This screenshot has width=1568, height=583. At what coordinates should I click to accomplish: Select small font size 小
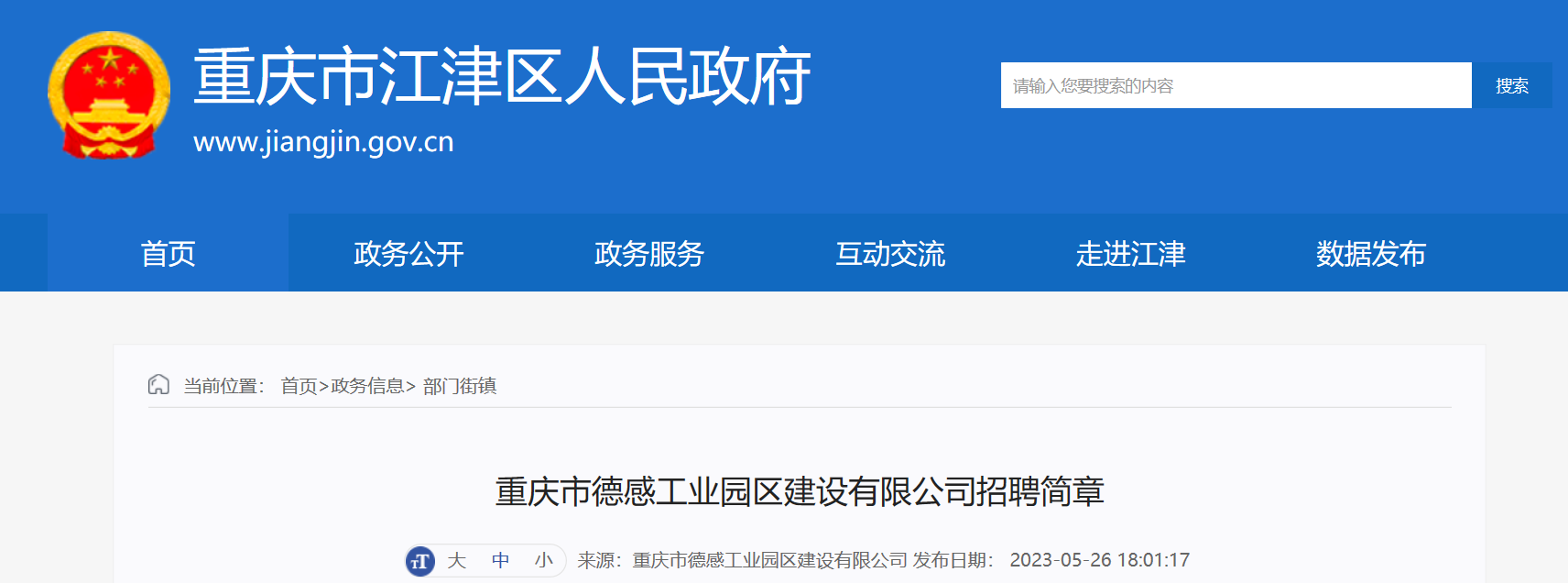tap(544, 560)
